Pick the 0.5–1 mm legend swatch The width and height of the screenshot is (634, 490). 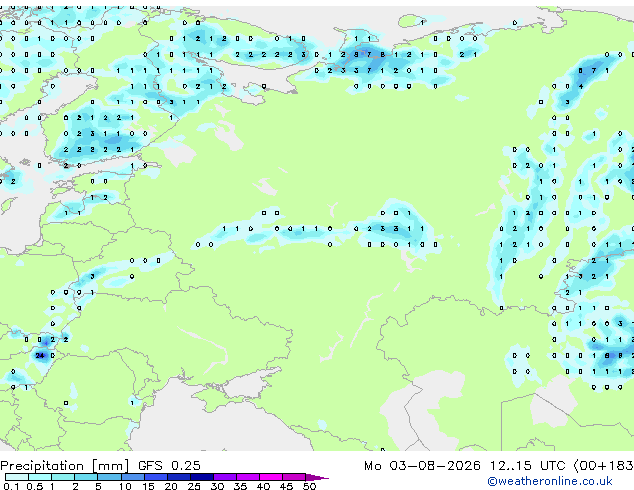coord(40,477)
